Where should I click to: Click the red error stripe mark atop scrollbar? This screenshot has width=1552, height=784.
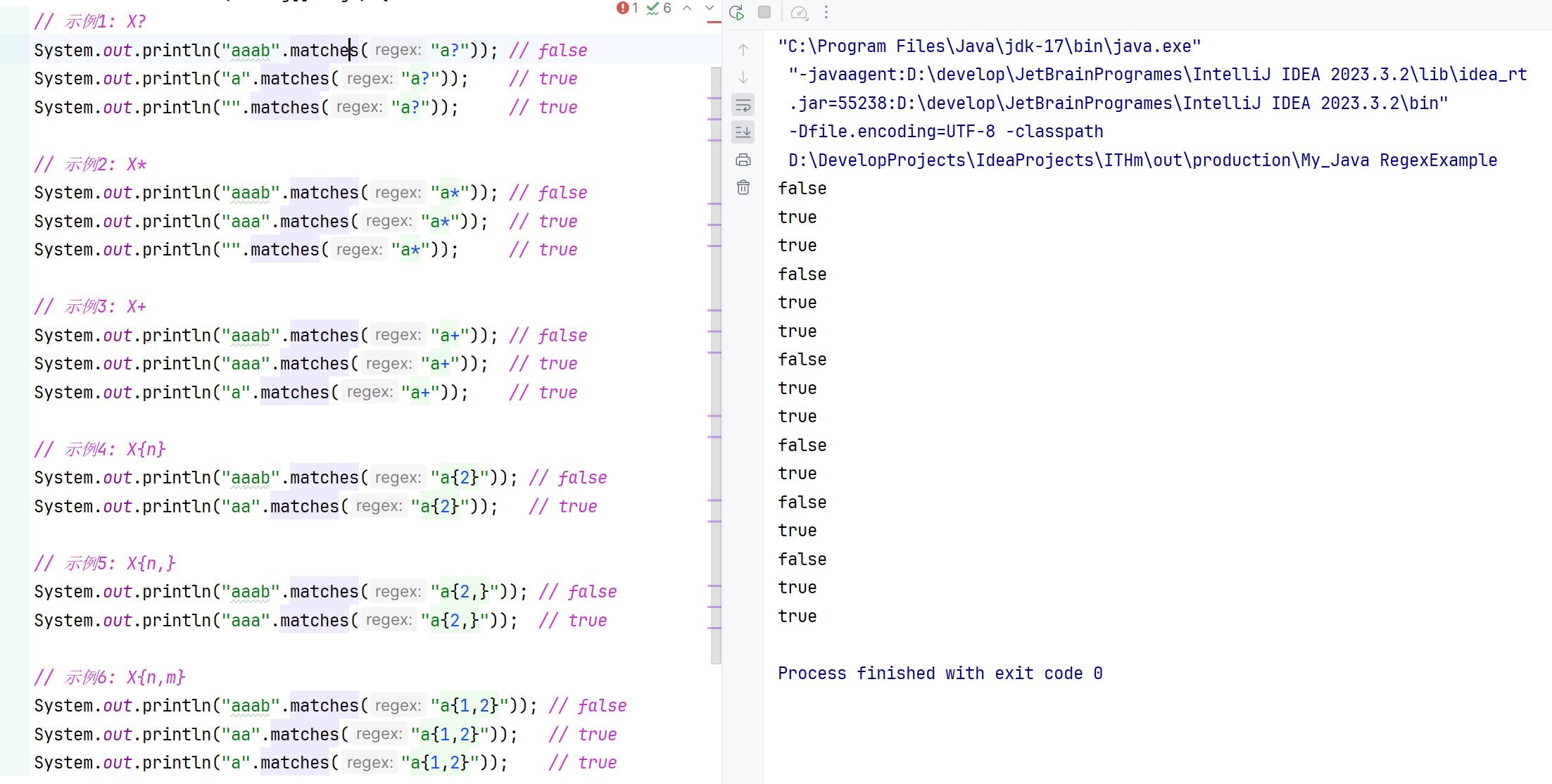click(714, 22)
